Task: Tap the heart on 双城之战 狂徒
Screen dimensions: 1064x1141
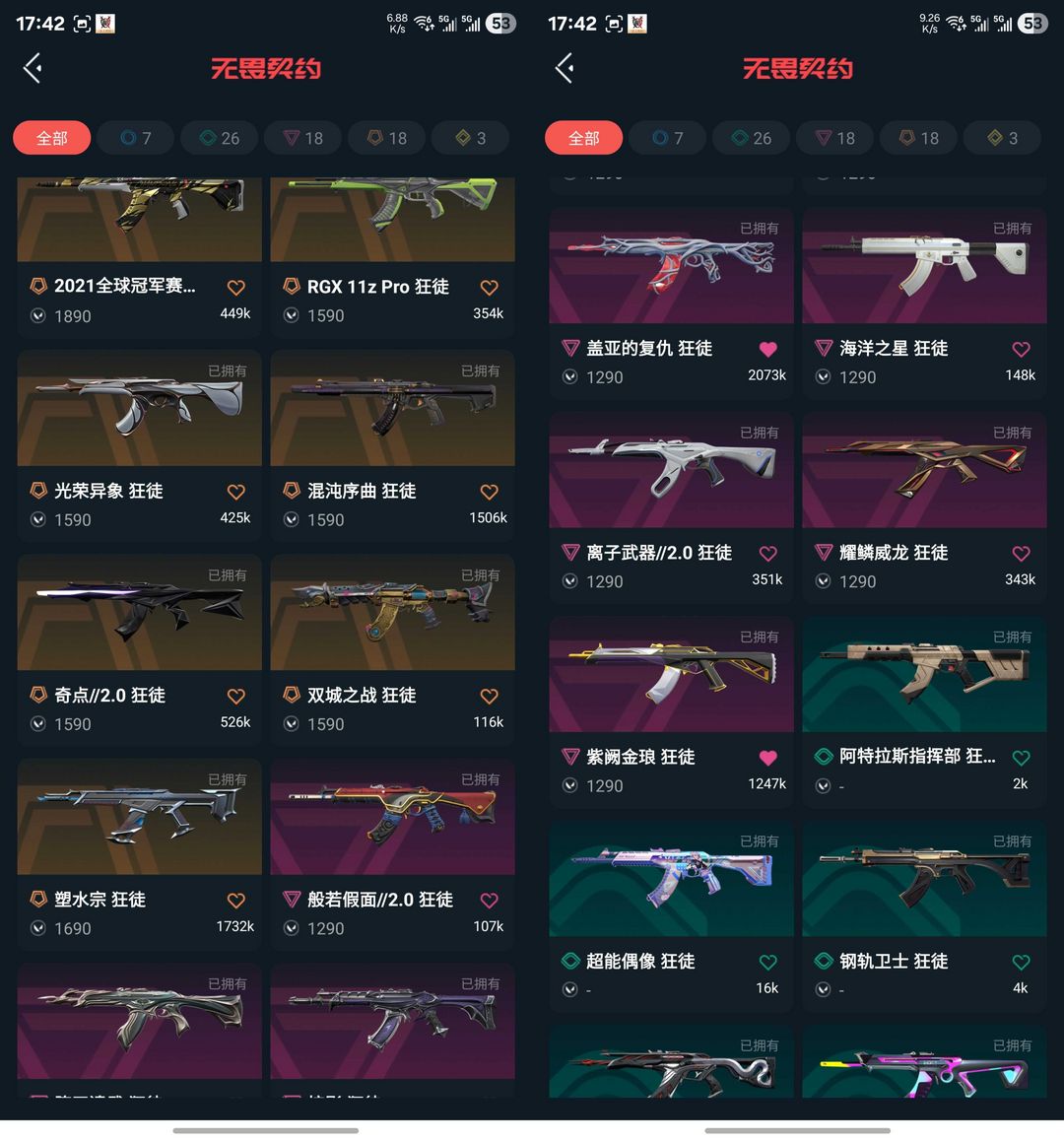Action: click(x=489, y=697)
